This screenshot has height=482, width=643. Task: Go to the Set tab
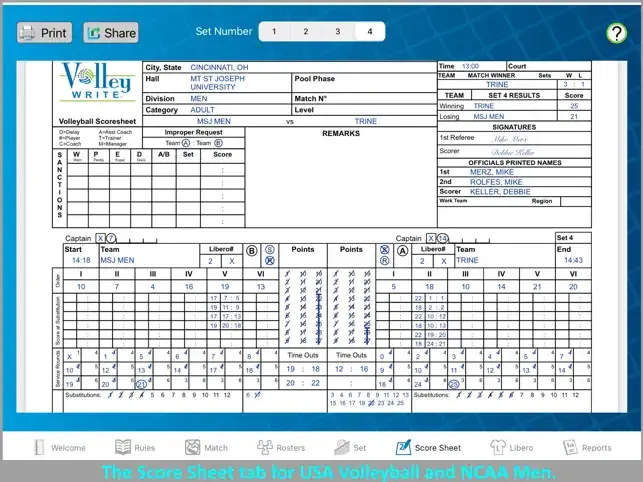350,448
